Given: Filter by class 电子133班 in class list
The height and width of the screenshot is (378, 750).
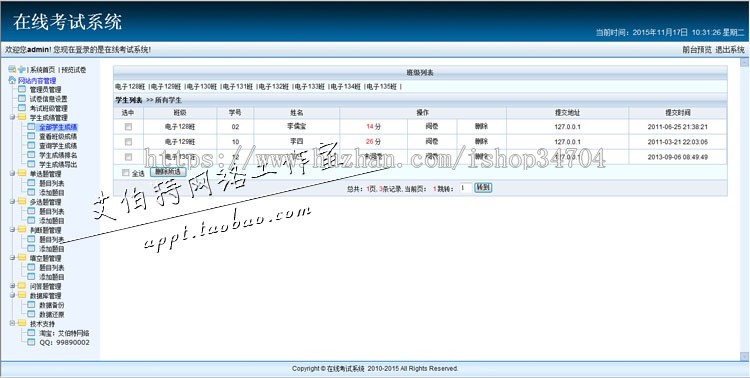Looking at the screenshot, I should point(309,87).
